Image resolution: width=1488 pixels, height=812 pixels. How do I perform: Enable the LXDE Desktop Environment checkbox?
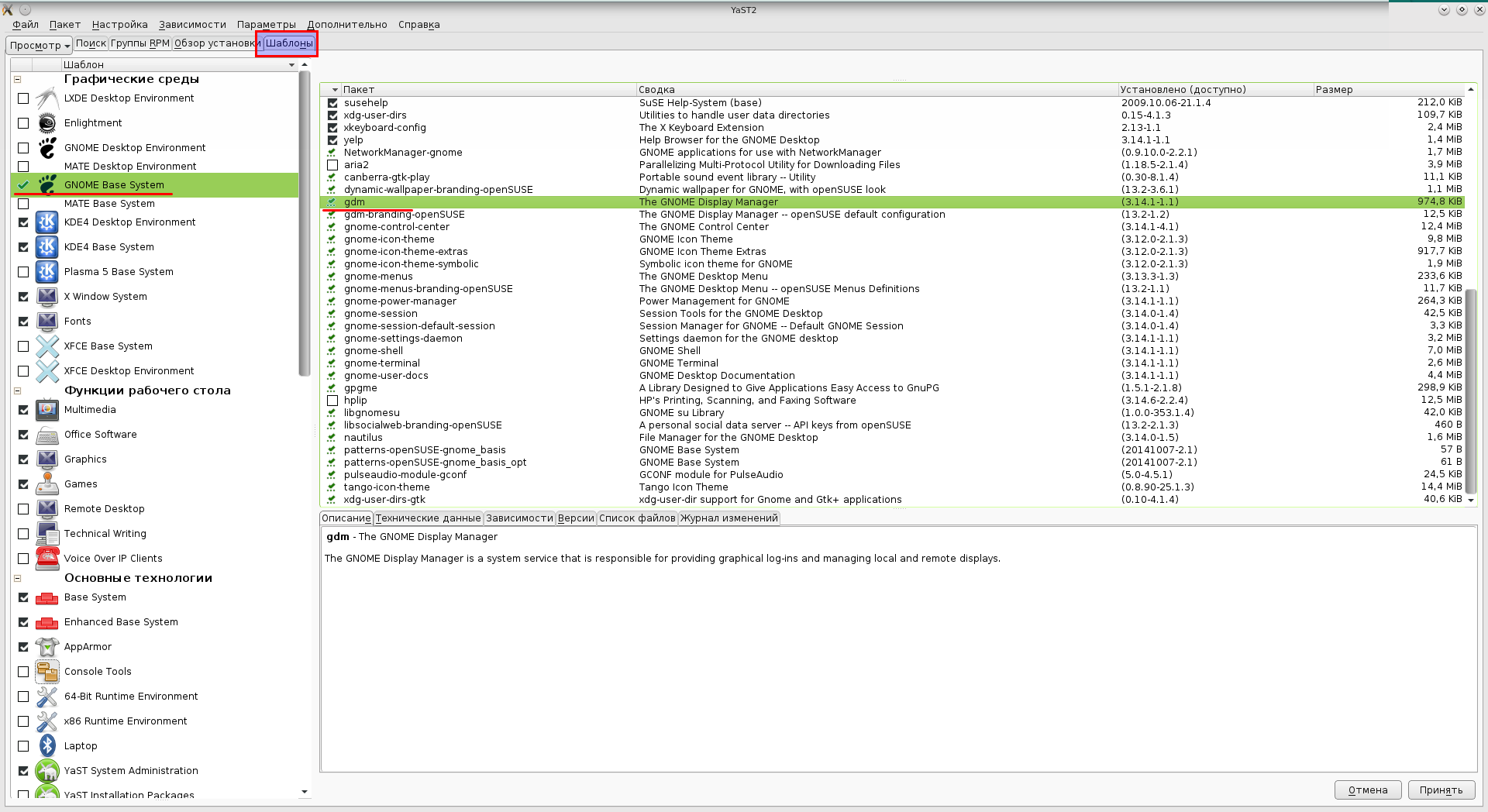23,98
